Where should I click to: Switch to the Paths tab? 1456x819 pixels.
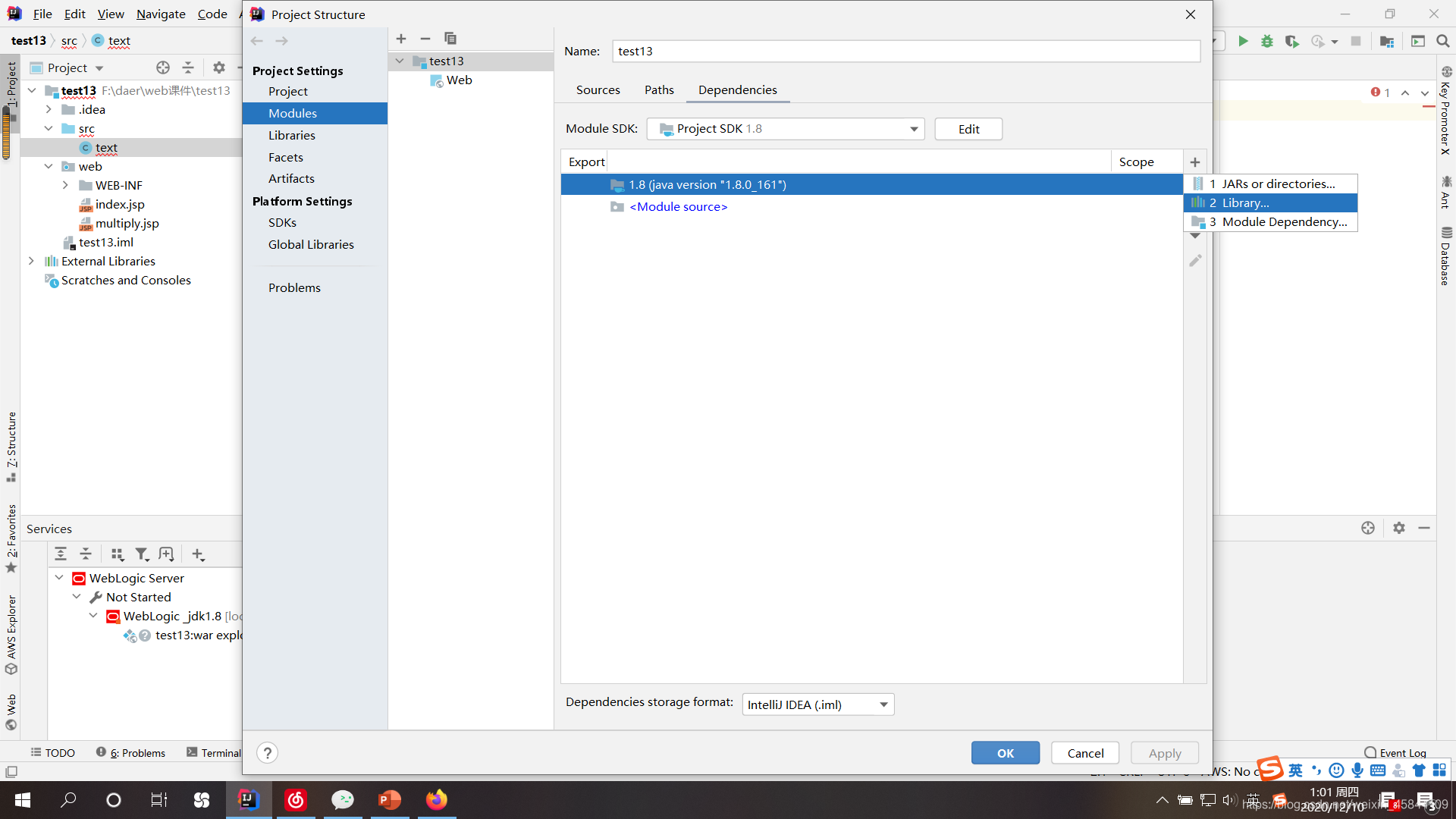pos(659,89)
